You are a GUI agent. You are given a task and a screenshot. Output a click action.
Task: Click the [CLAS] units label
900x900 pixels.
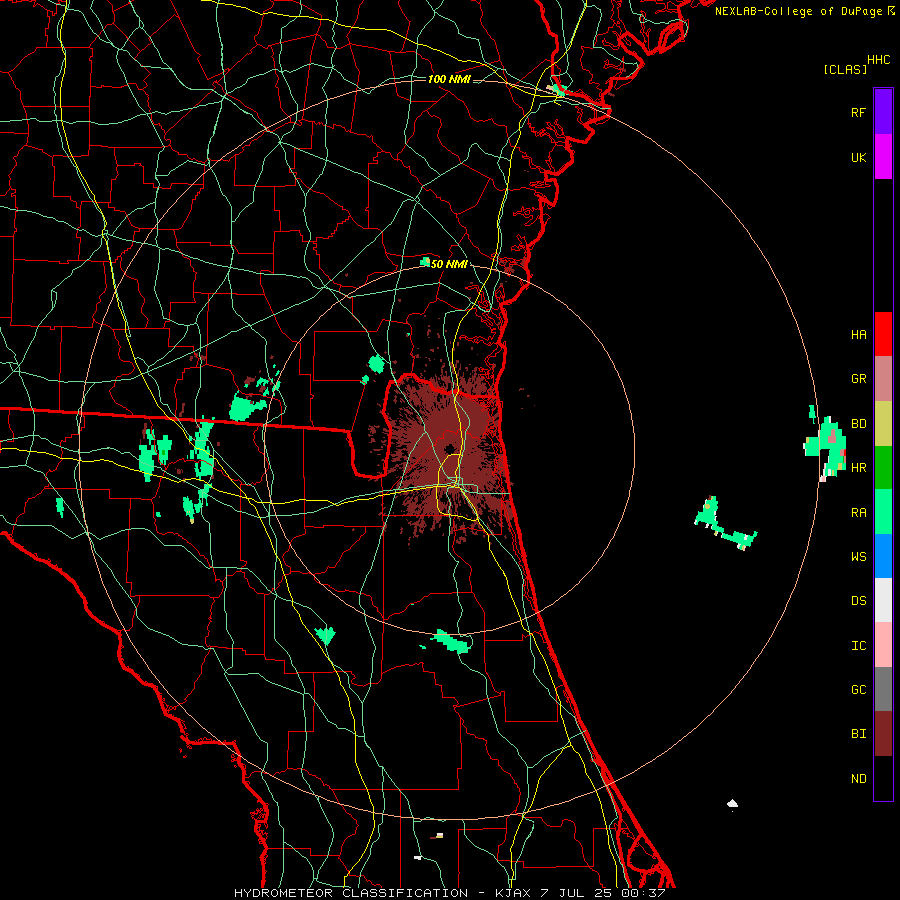845,70
